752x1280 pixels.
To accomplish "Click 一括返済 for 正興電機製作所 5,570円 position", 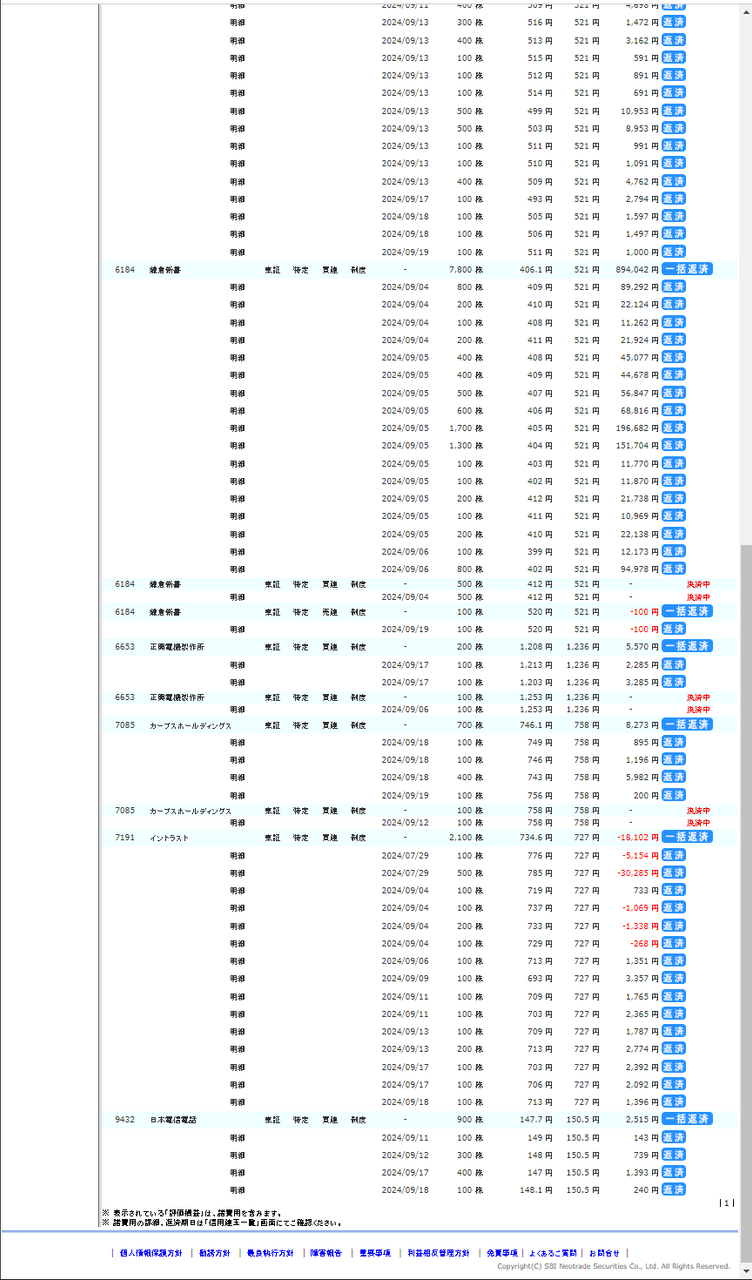I will pos(687,647).
